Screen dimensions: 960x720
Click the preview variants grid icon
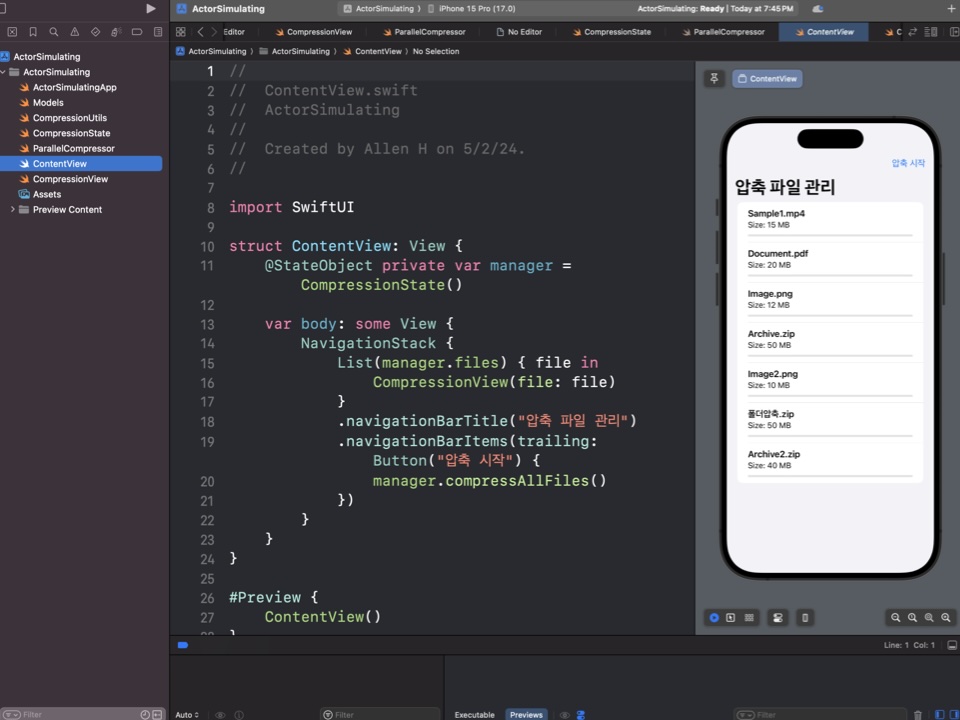[x=749, y=618]
